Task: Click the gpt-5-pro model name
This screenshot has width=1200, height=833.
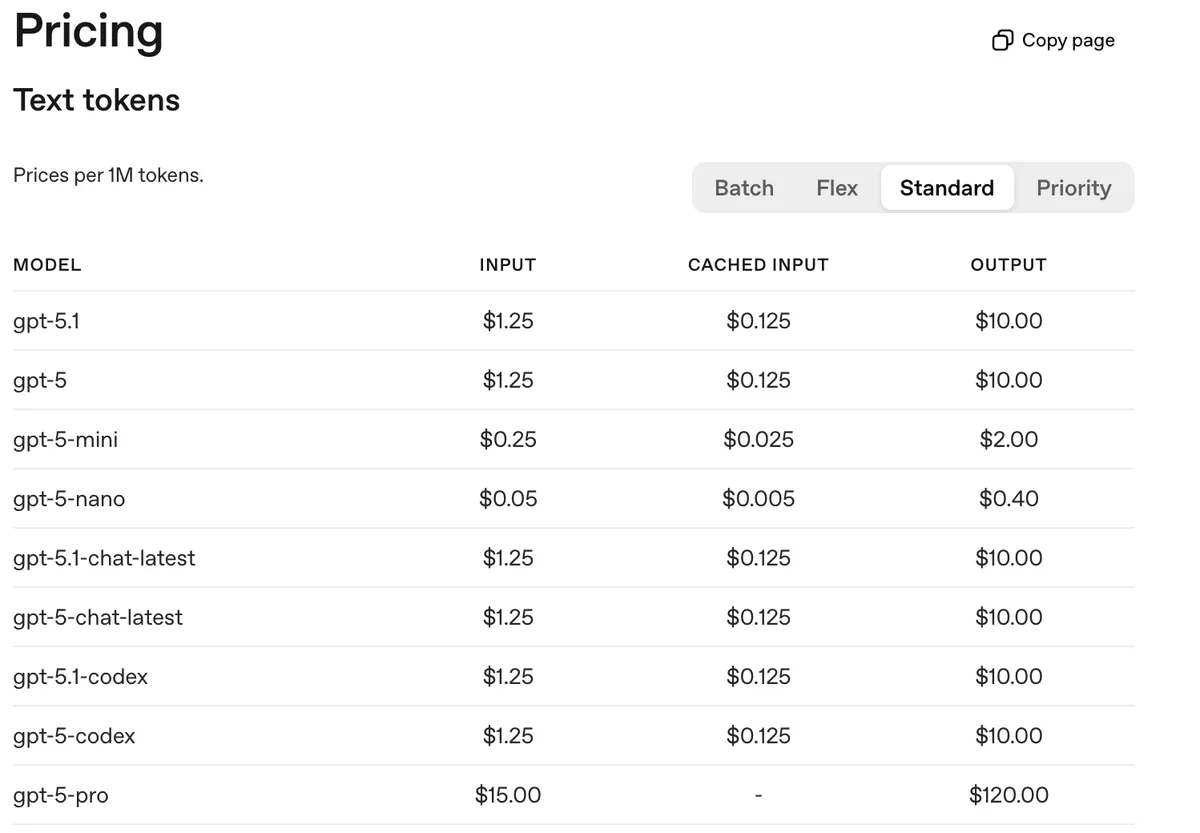Action: (60, 795)
